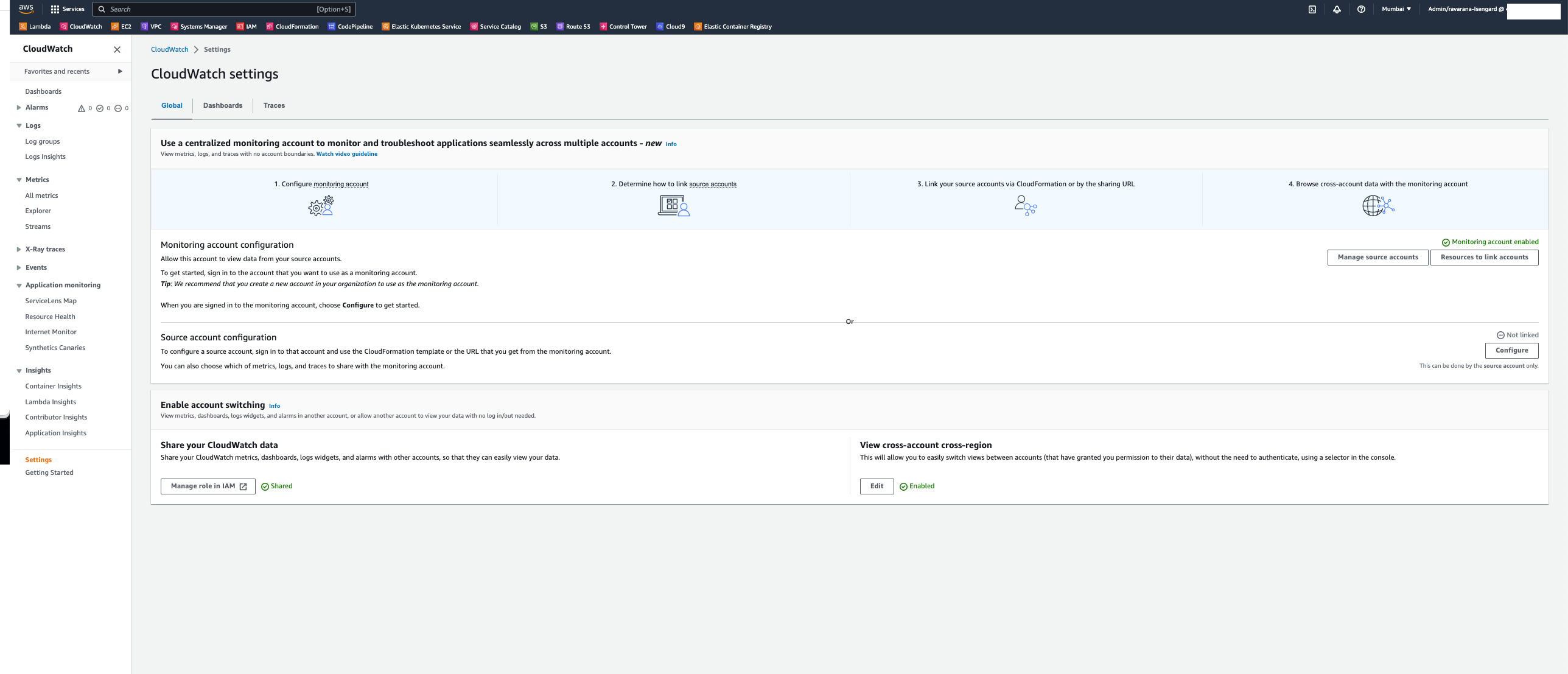Click Edit cross-account cross-region button

point(877,486)
